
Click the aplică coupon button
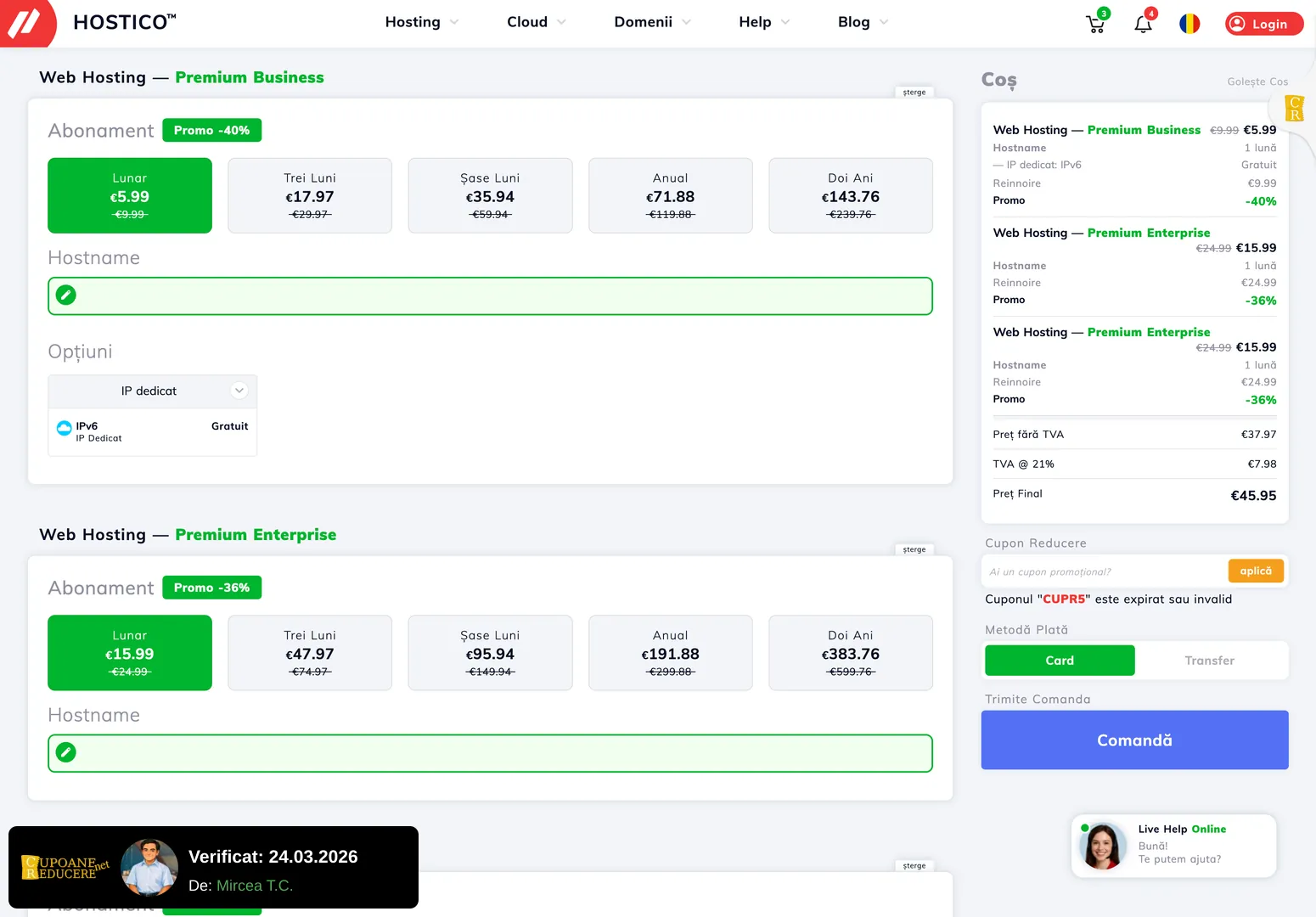coord(1255,571)
